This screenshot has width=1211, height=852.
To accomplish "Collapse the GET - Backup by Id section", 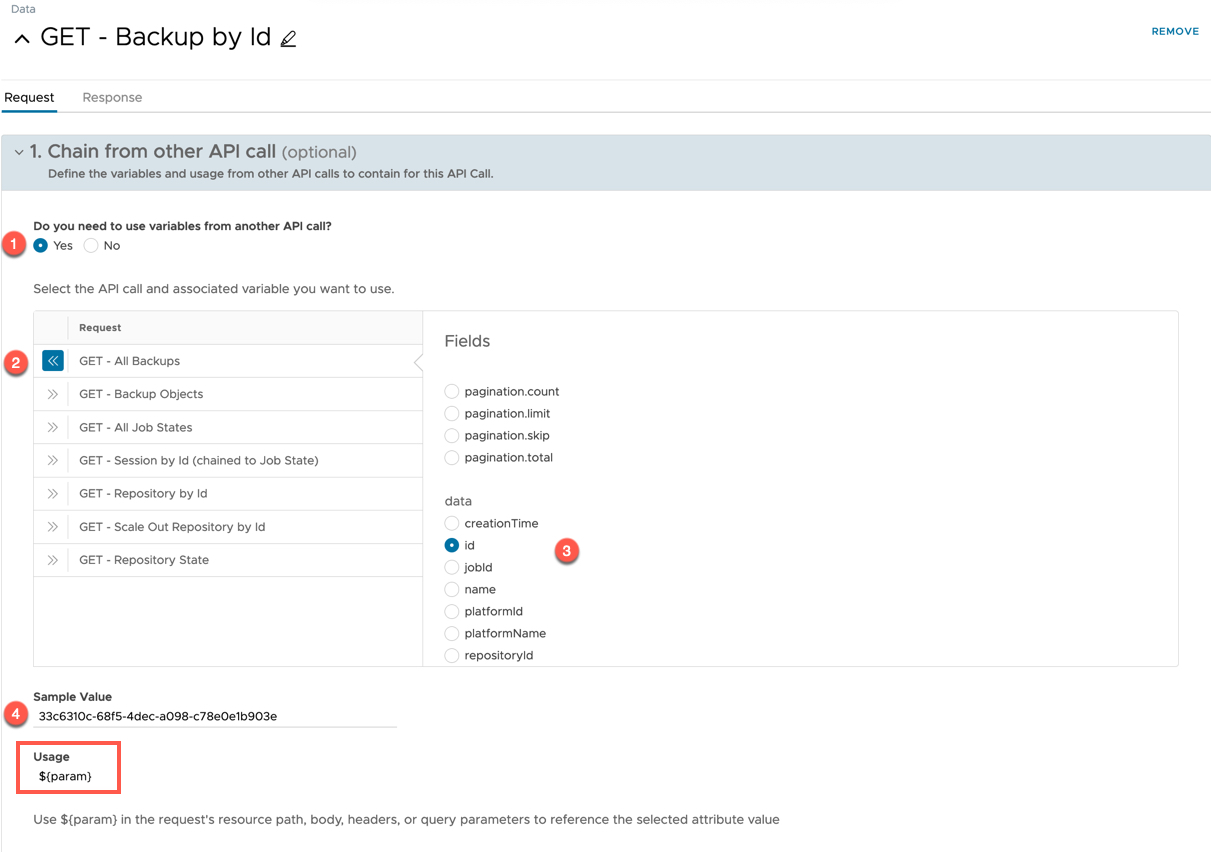I will (x=22, y=40).
